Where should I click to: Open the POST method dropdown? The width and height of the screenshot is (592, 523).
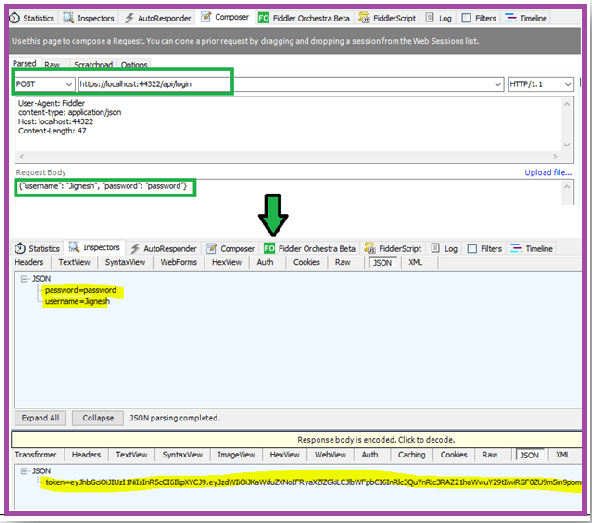(x=69, y=84)
